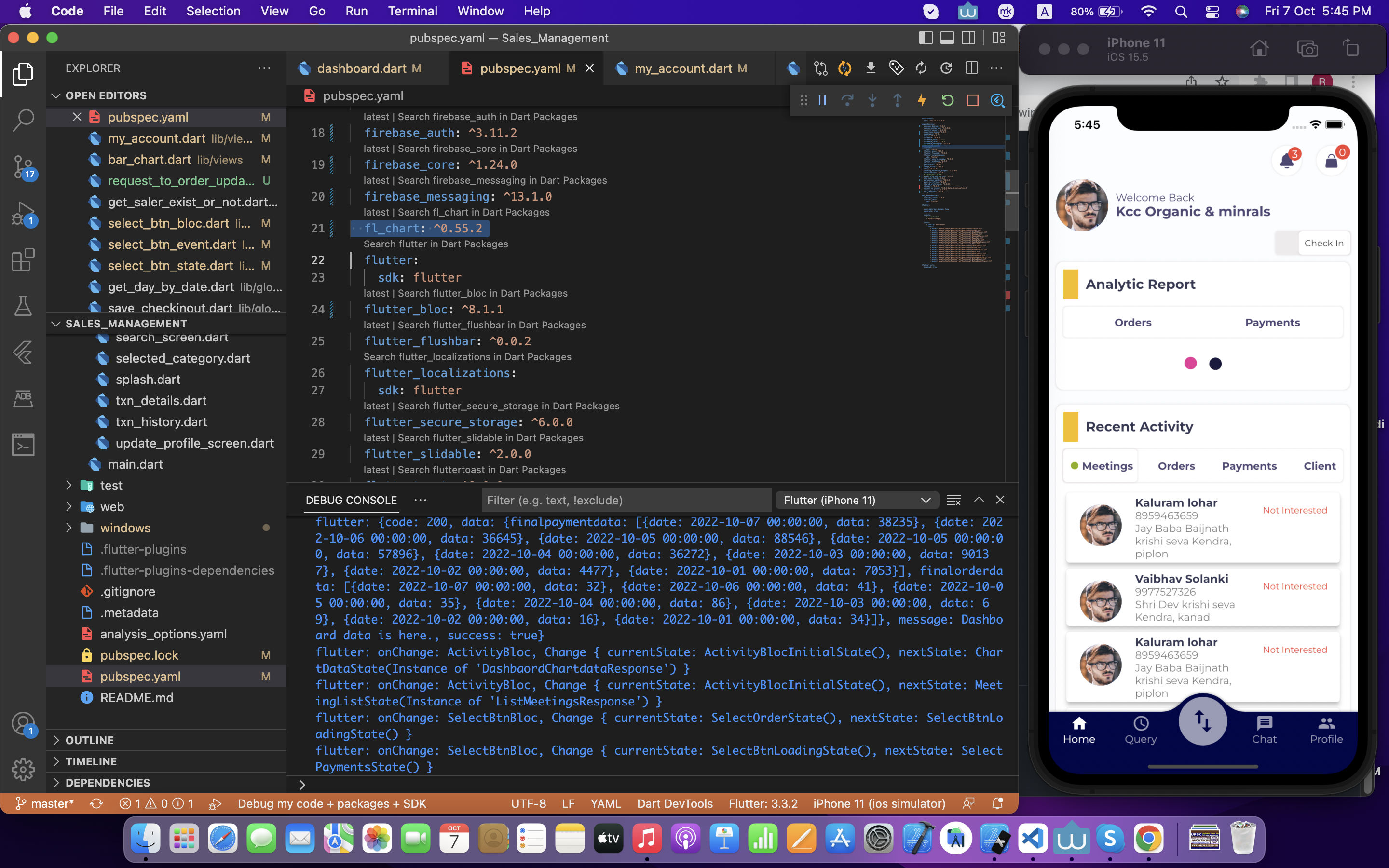The width and height of the screenshot is (1389, 868).
Task: Select Orders in Analytic Report
Action: (x=1133, y=323)
